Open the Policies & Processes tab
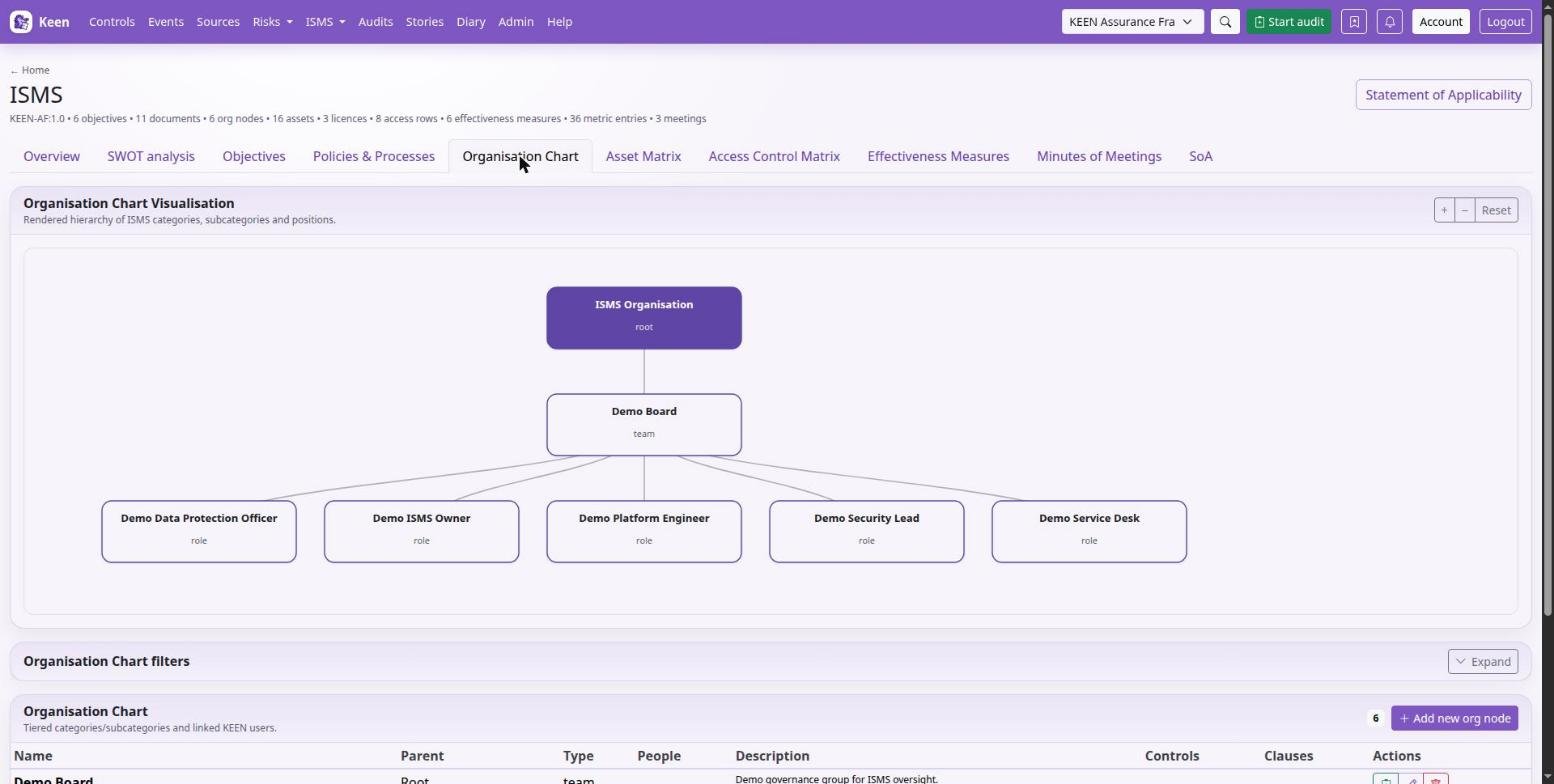This screenshot has width=1554, height=784. click(x=374, y=157)
